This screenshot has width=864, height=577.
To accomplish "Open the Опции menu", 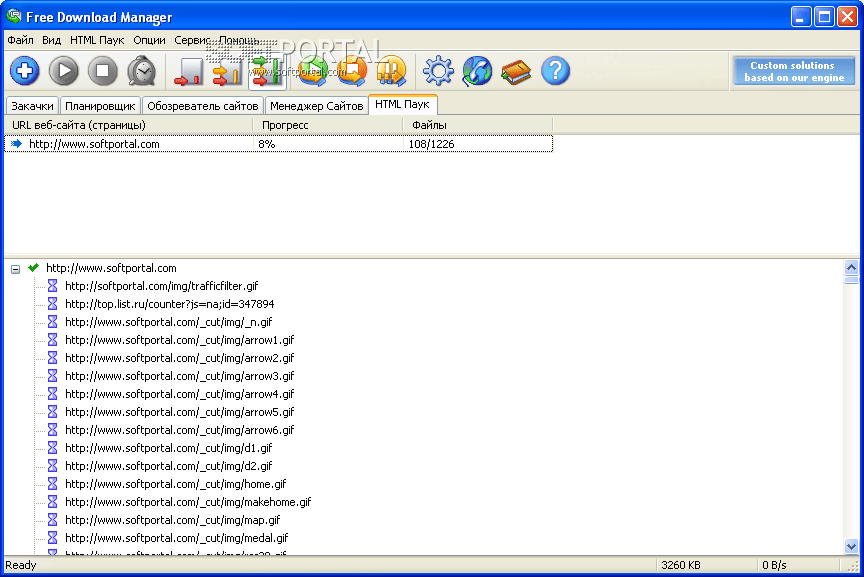I will click(x=149, y=40).
